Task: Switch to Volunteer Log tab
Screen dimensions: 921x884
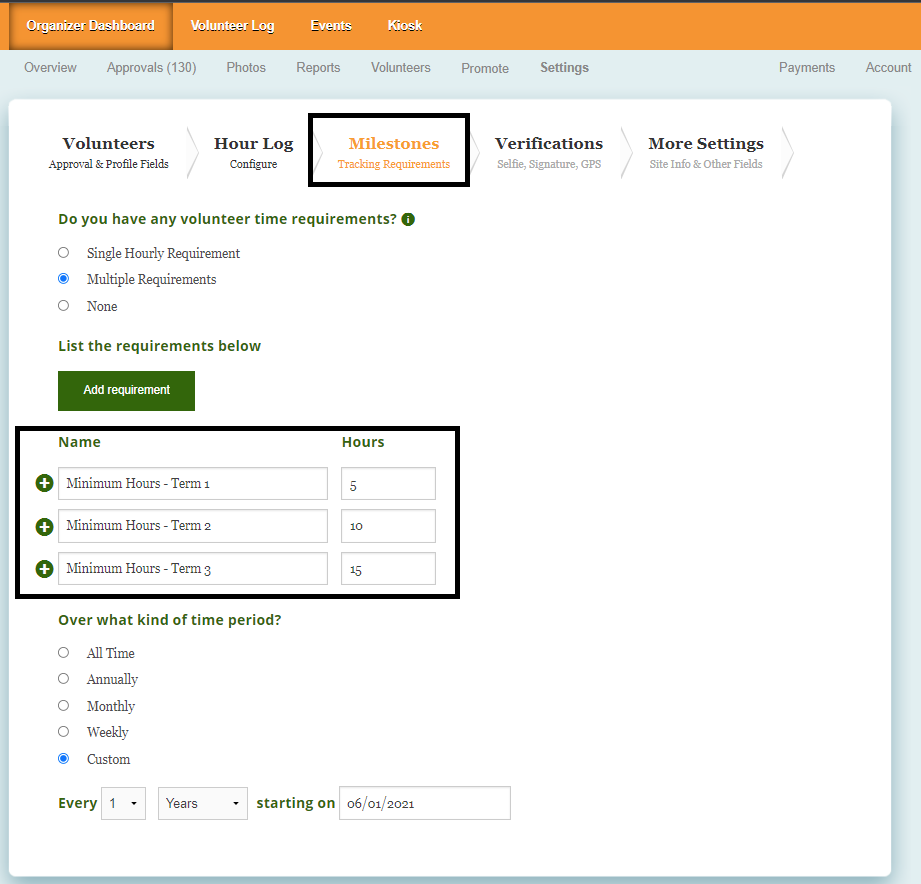Action: [x=233, y=26]
